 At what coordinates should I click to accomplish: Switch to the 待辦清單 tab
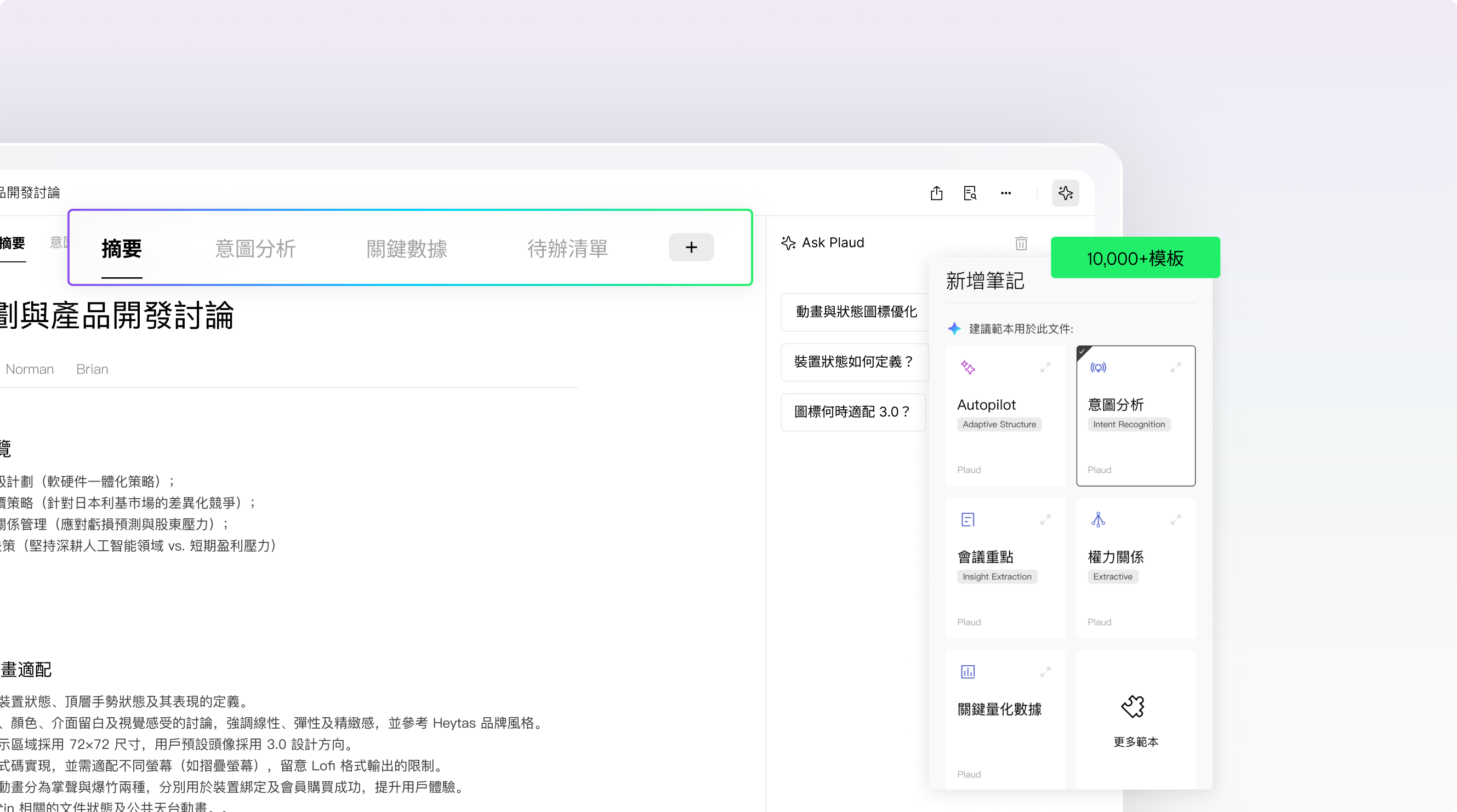(567, 249)
